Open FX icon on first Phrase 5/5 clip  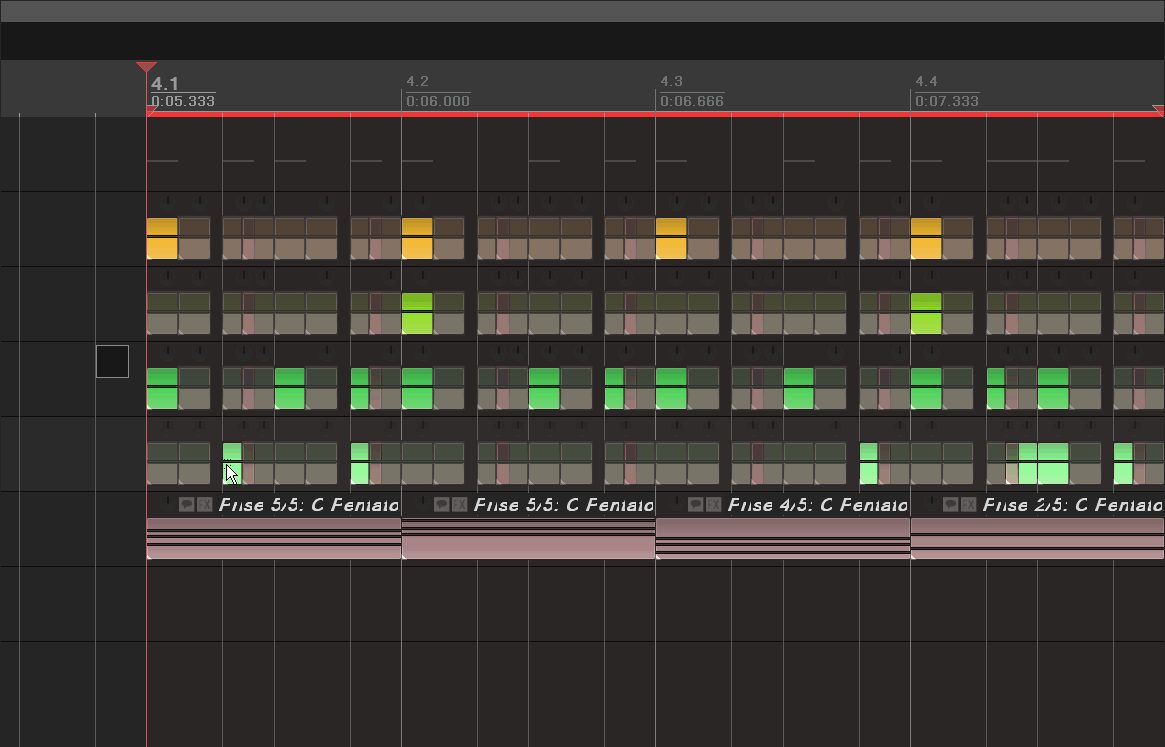coord(204,505)
